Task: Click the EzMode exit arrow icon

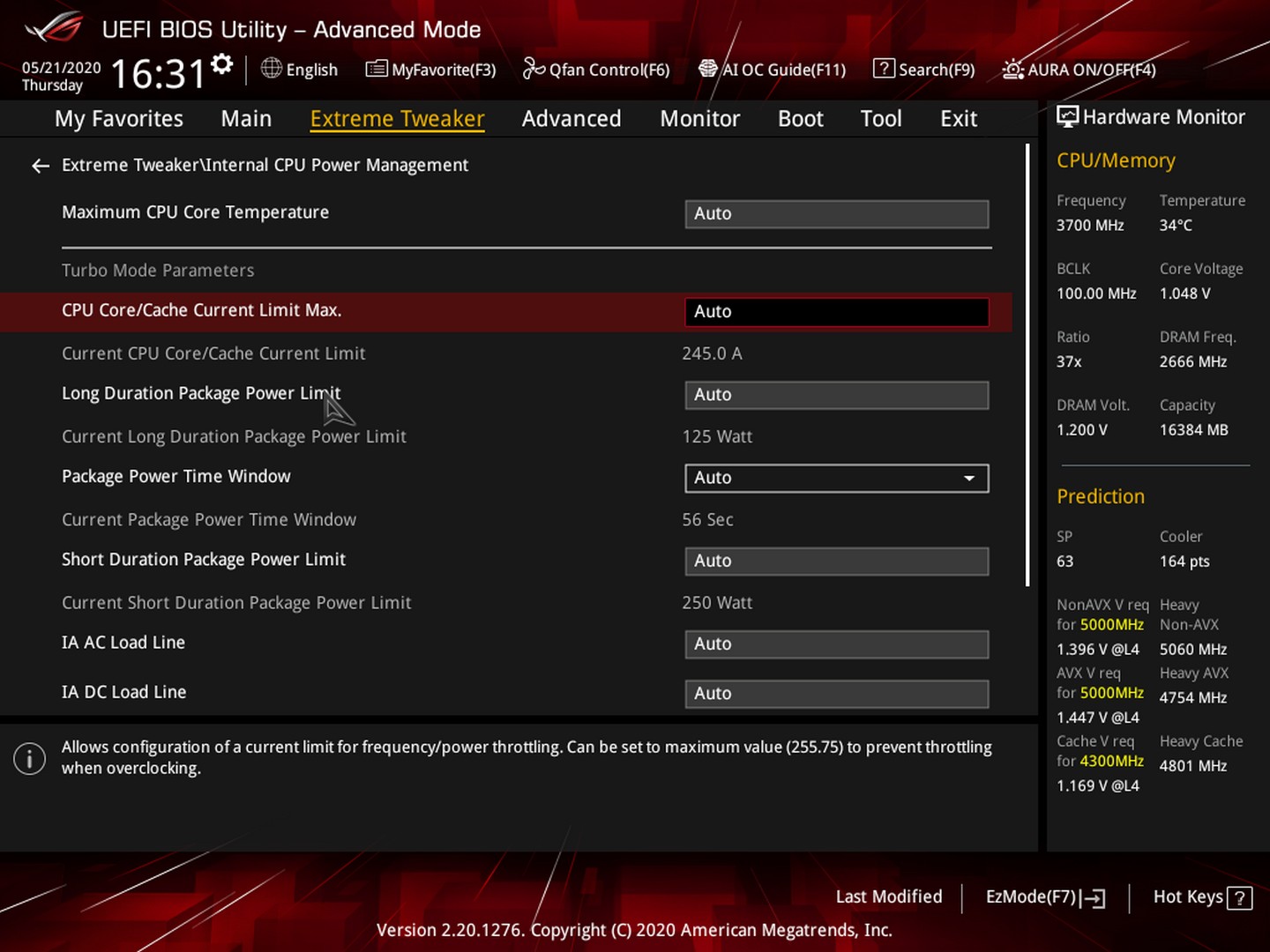Action: point(1094,898)
